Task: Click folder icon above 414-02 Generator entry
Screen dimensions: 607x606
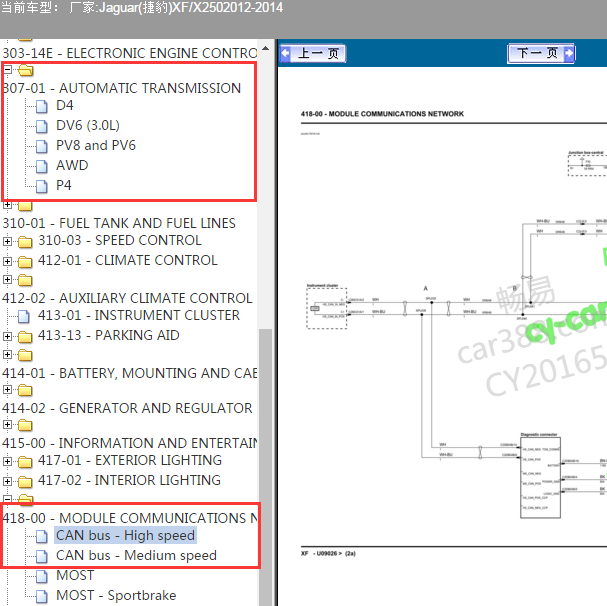Action: click(25, 390)
